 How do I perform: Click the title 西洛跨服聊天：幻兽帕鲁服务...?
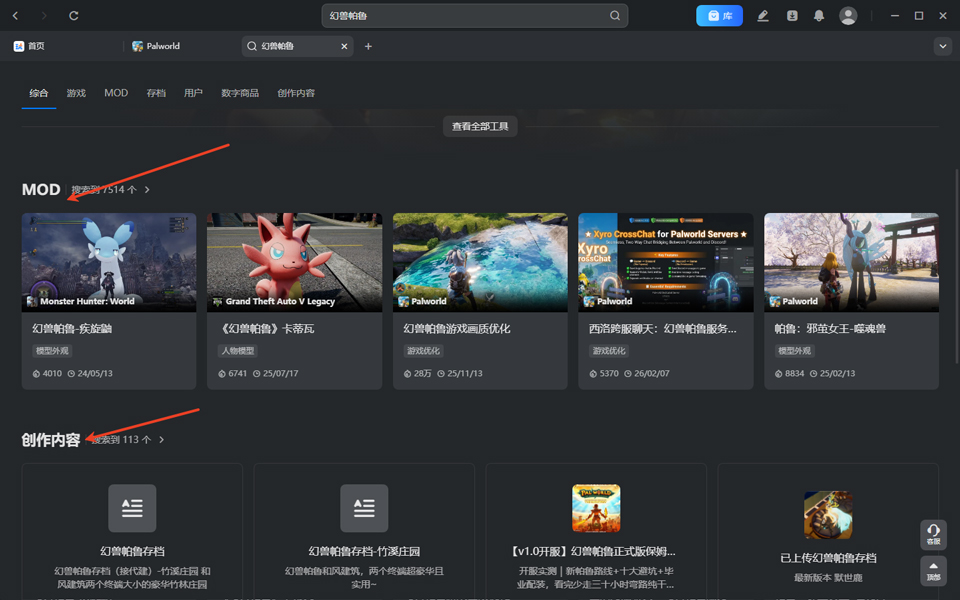(x=662, y=329)
